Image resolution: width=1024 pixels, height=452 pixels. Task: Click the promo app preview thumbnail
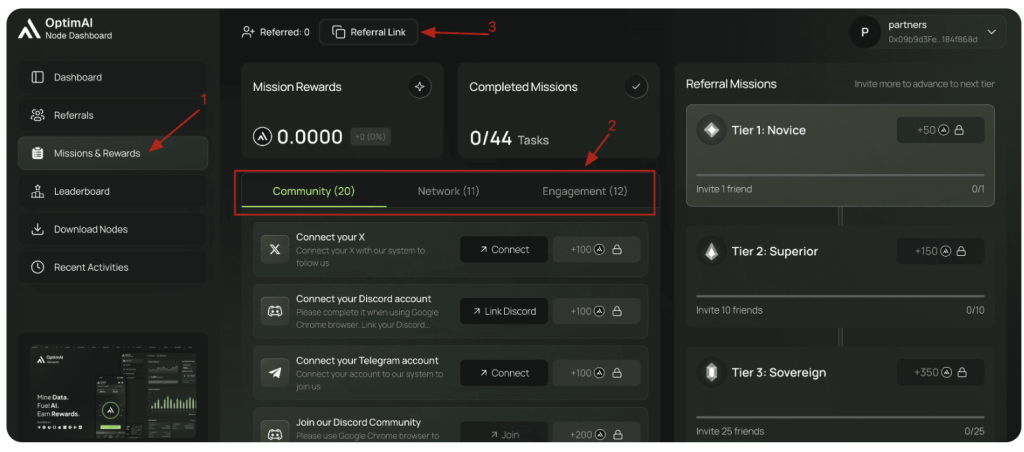(112, 388)
